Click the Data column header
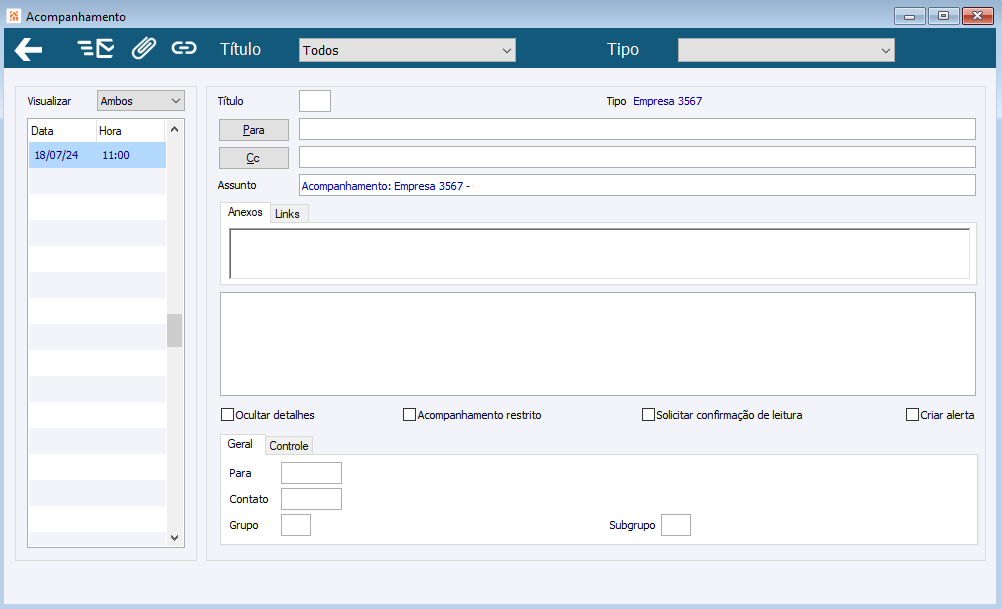 click(x=63, y=131)
